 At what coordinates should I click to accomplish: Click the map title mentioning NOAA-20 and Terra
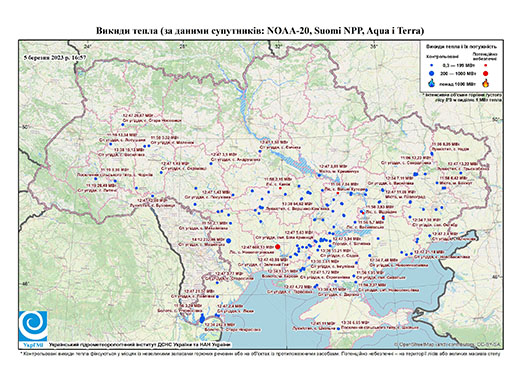click(x=260, y=31)
